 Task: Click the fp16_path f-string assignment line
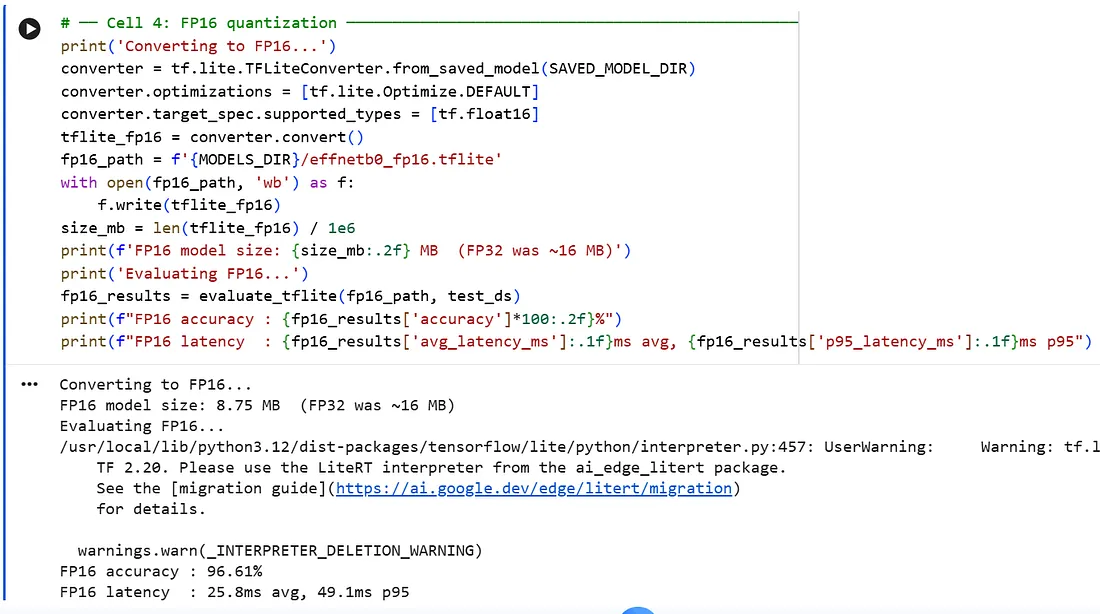pos(281,160)
